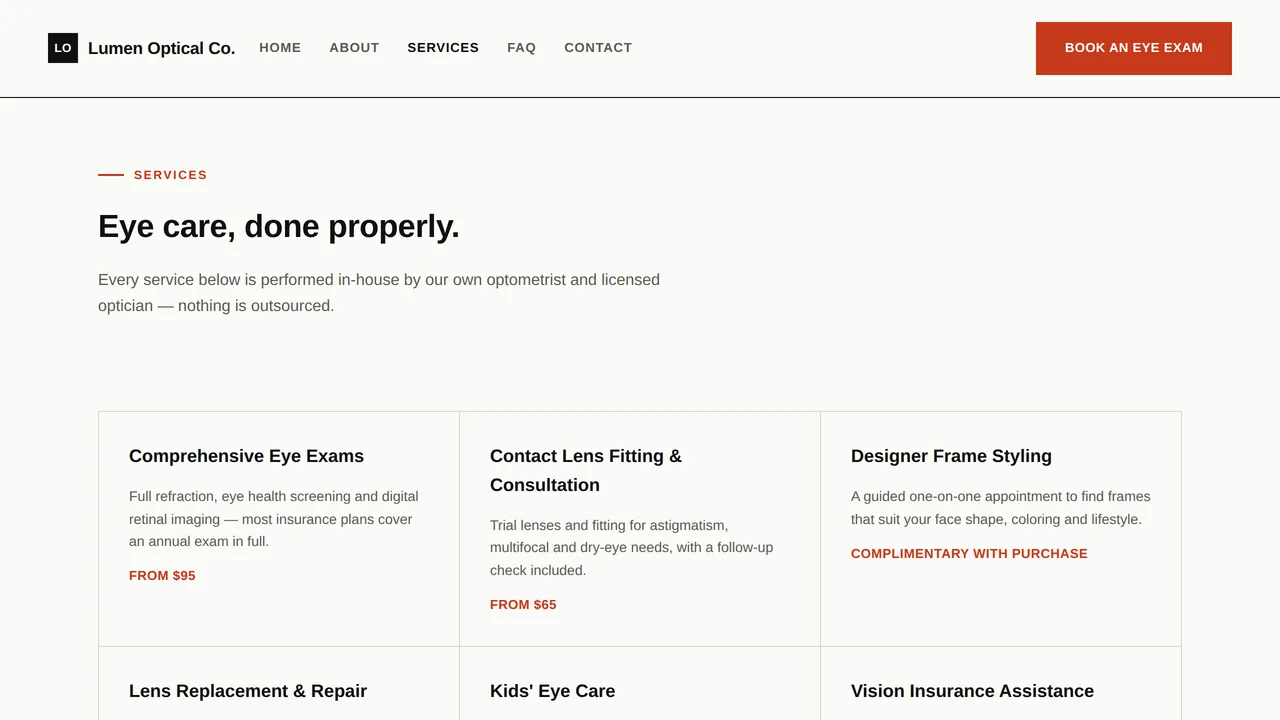Click the LO logo icon
Viewport: 1280px width, 720px height.
point(63,48)
